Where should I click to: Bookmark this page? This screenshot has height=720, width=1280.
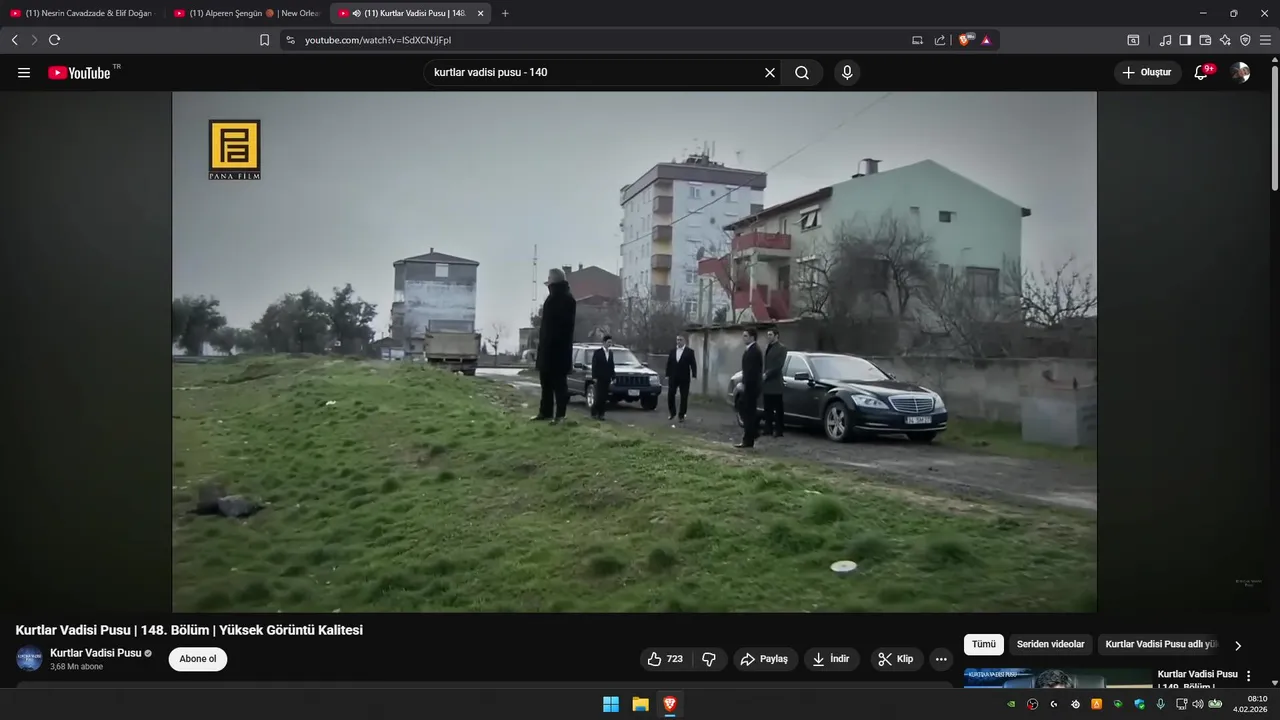pyautogui.click(x=265, y=40)
